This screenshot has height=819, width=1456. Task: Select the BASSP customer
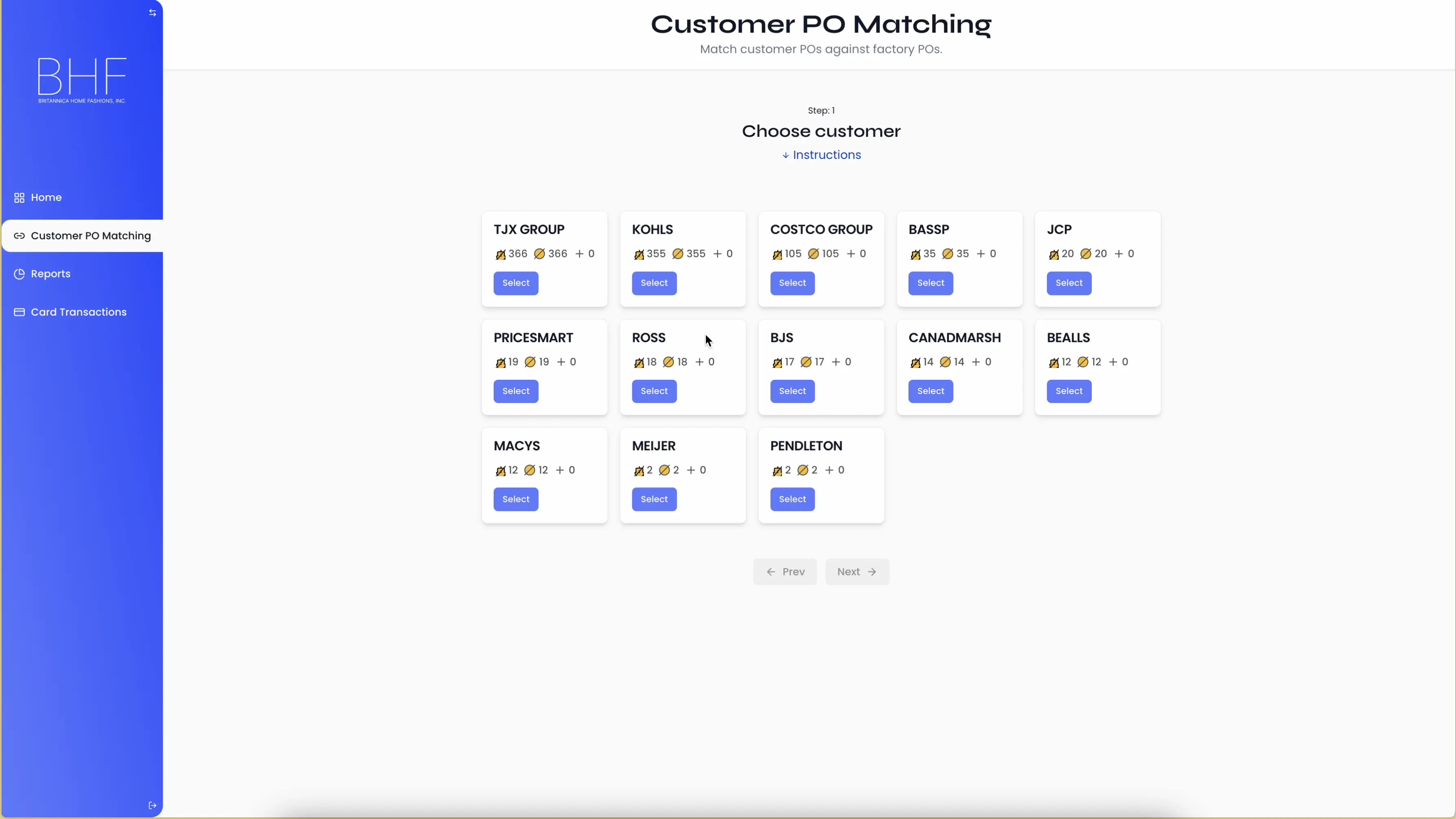tap(931, 283)
